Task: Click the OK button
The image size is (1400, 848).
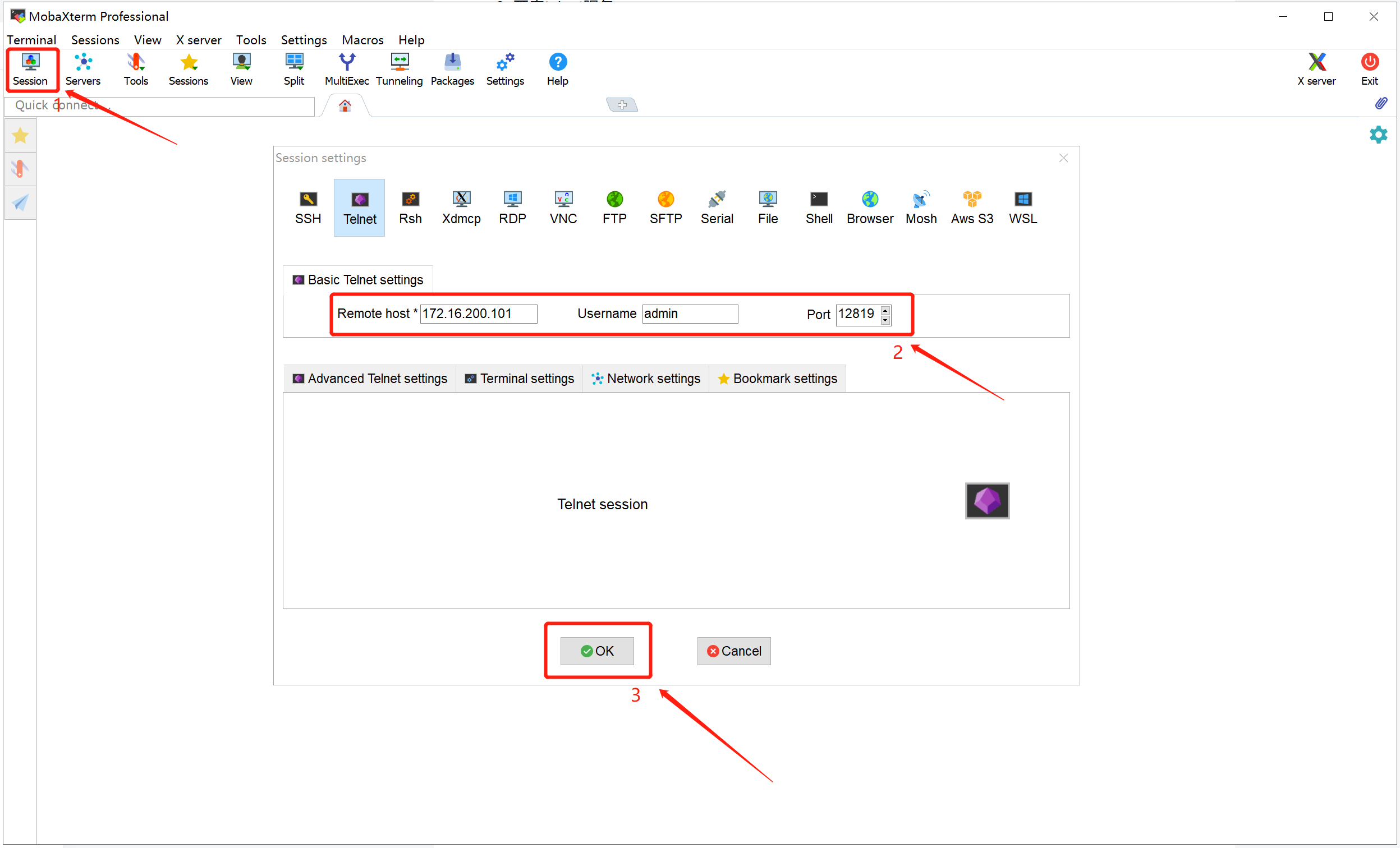Action: [596, 651]
